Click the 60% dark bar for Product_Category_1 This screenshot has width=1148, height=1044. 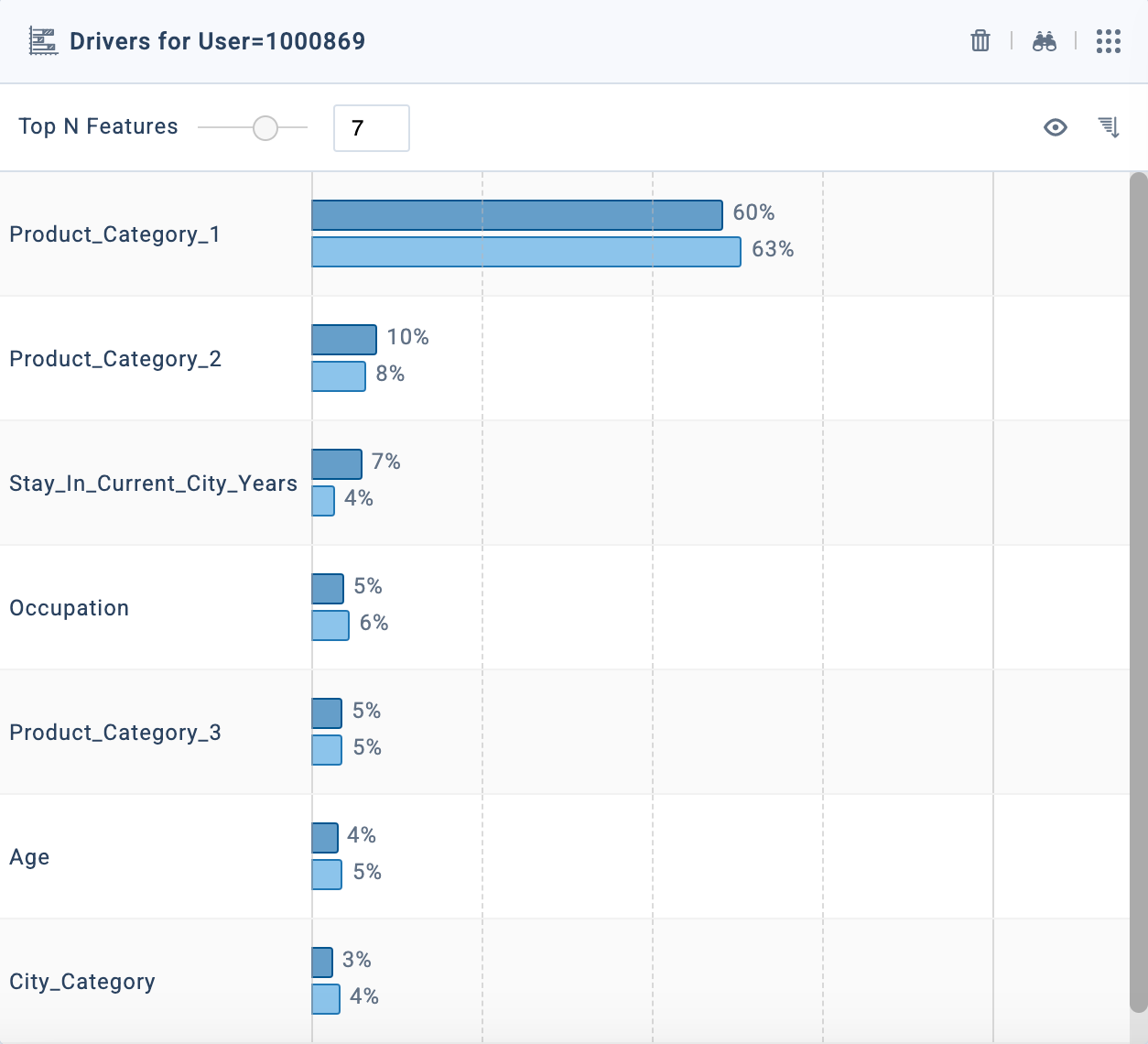[516, 215]
